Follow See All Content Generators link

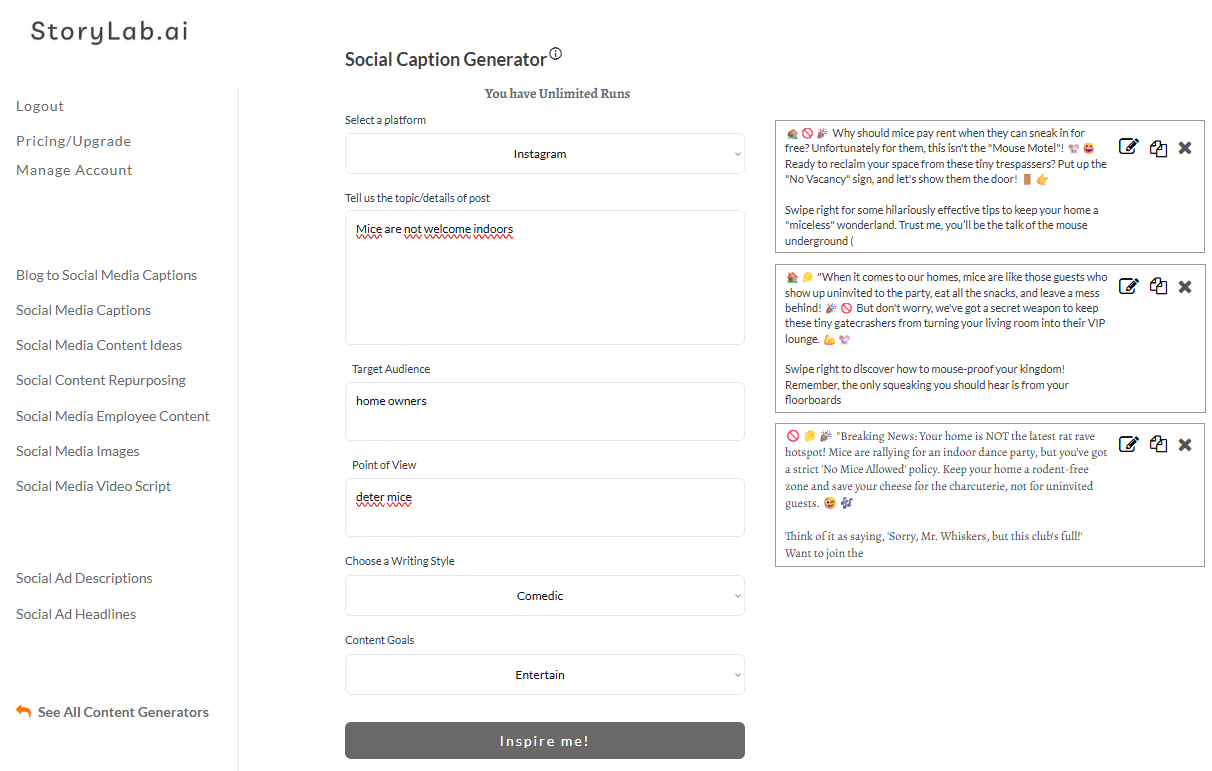[122, 712]
